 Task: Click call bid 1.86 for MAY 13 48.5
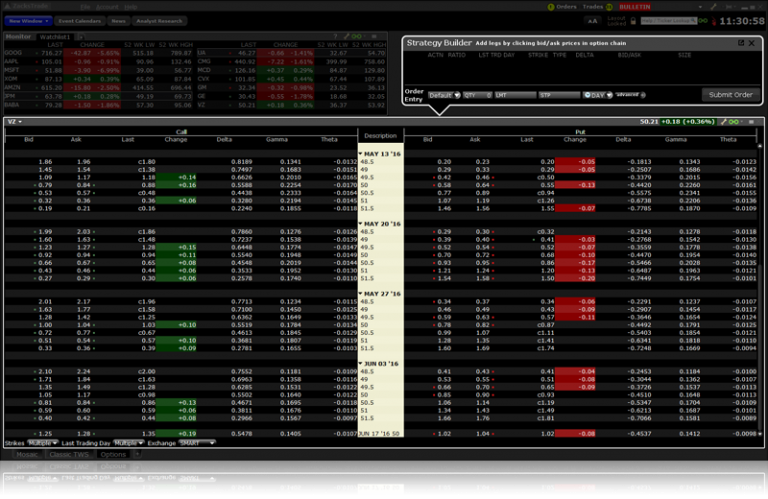coord(45,162)
